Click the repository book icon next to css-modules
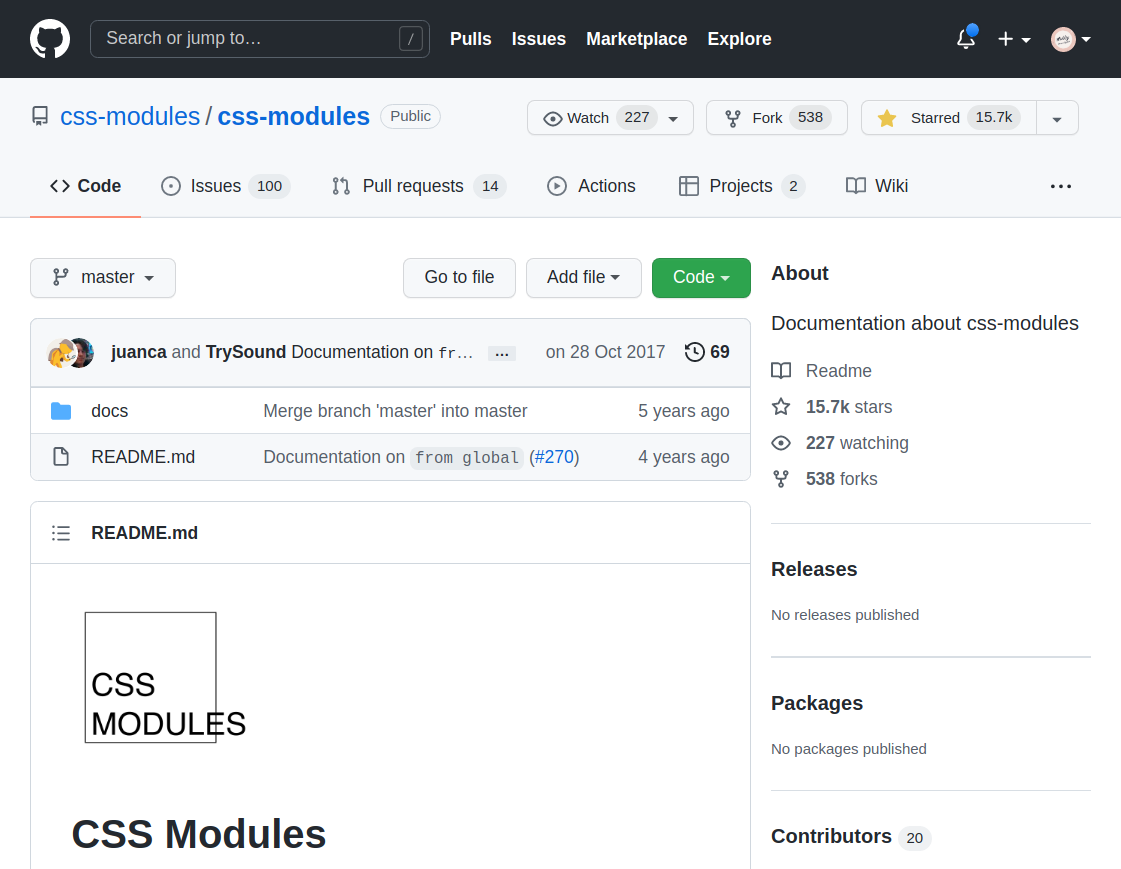The width and height of the screenshot is (1121, 869). [x=40, y=116]
